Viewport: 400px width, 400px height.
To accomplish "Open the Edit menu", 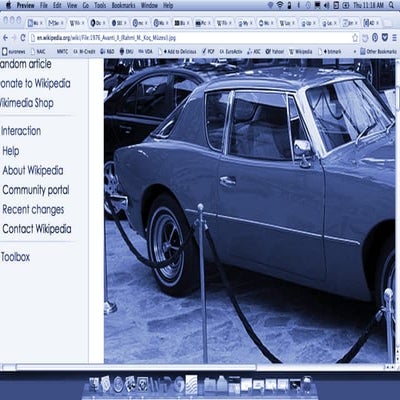I will (x=57, y=5).
